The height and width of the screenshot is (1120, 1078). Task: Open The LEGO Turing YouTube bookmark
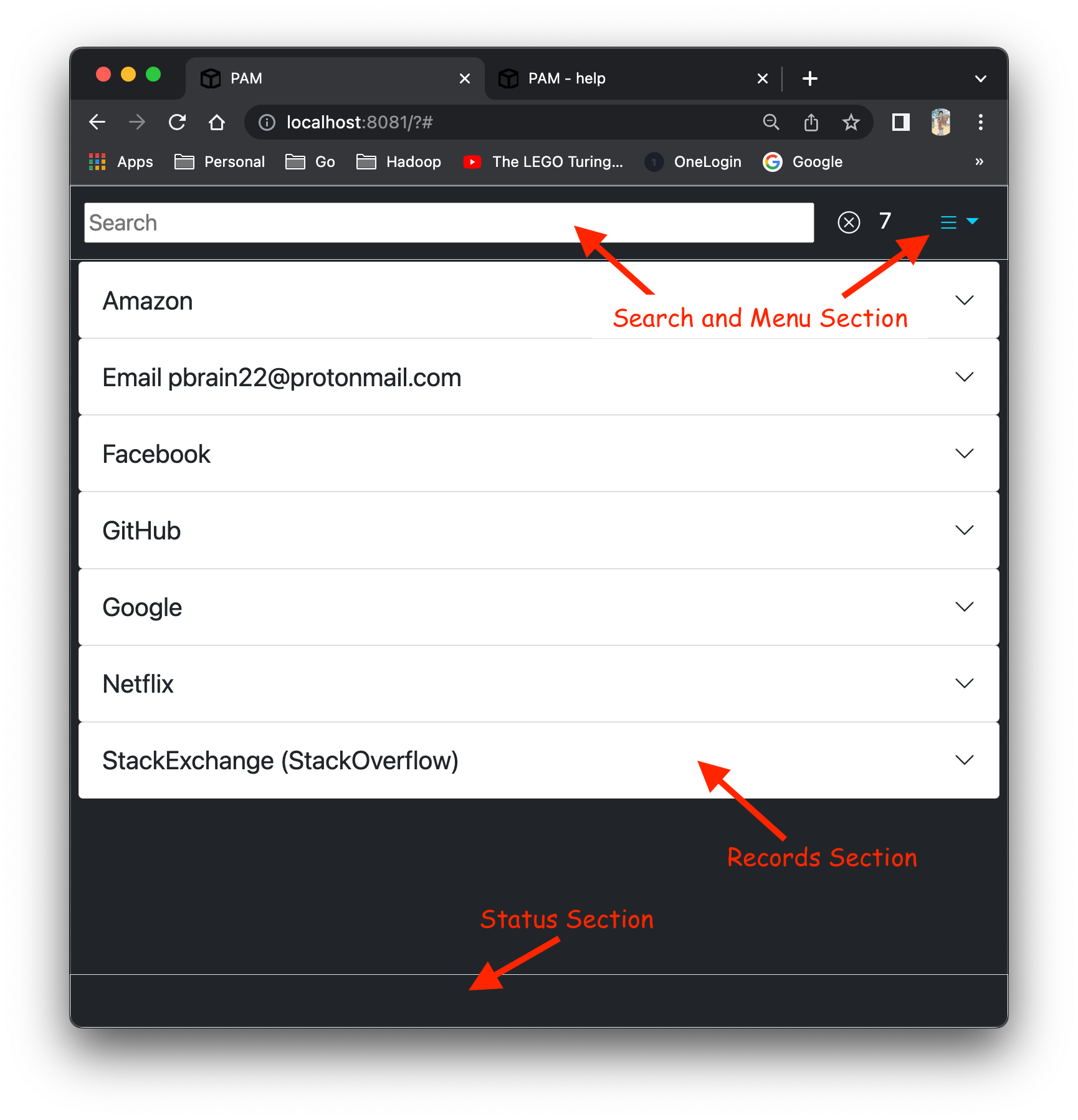point(543,162)
